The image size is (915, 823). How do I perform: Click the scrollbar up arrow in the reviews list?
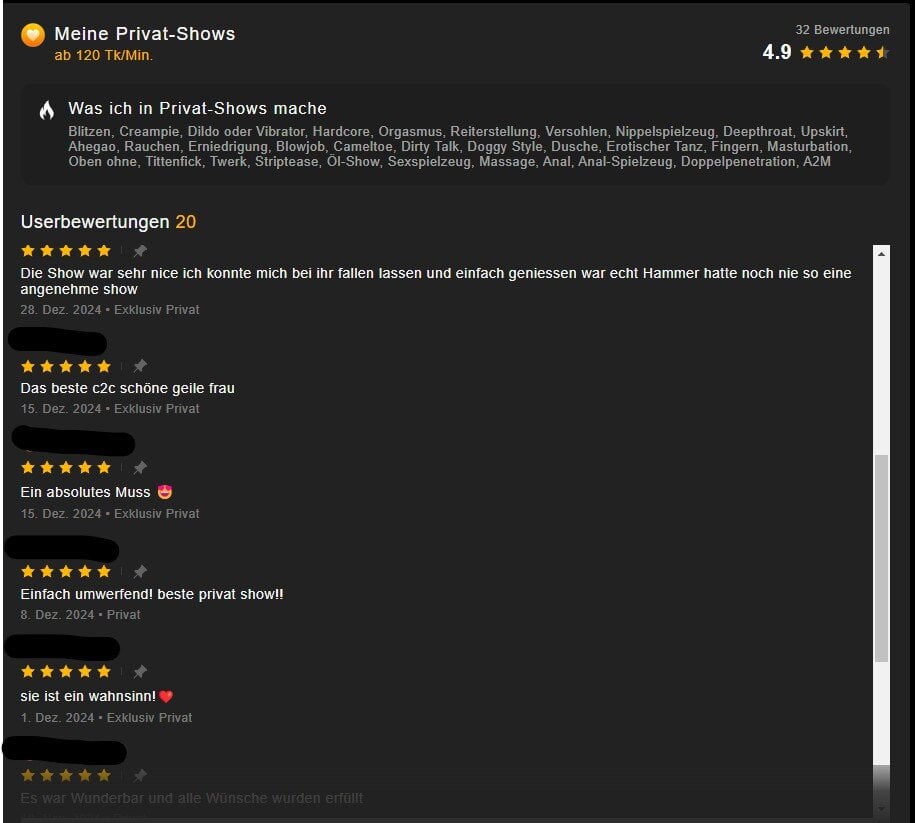(881, 254)
